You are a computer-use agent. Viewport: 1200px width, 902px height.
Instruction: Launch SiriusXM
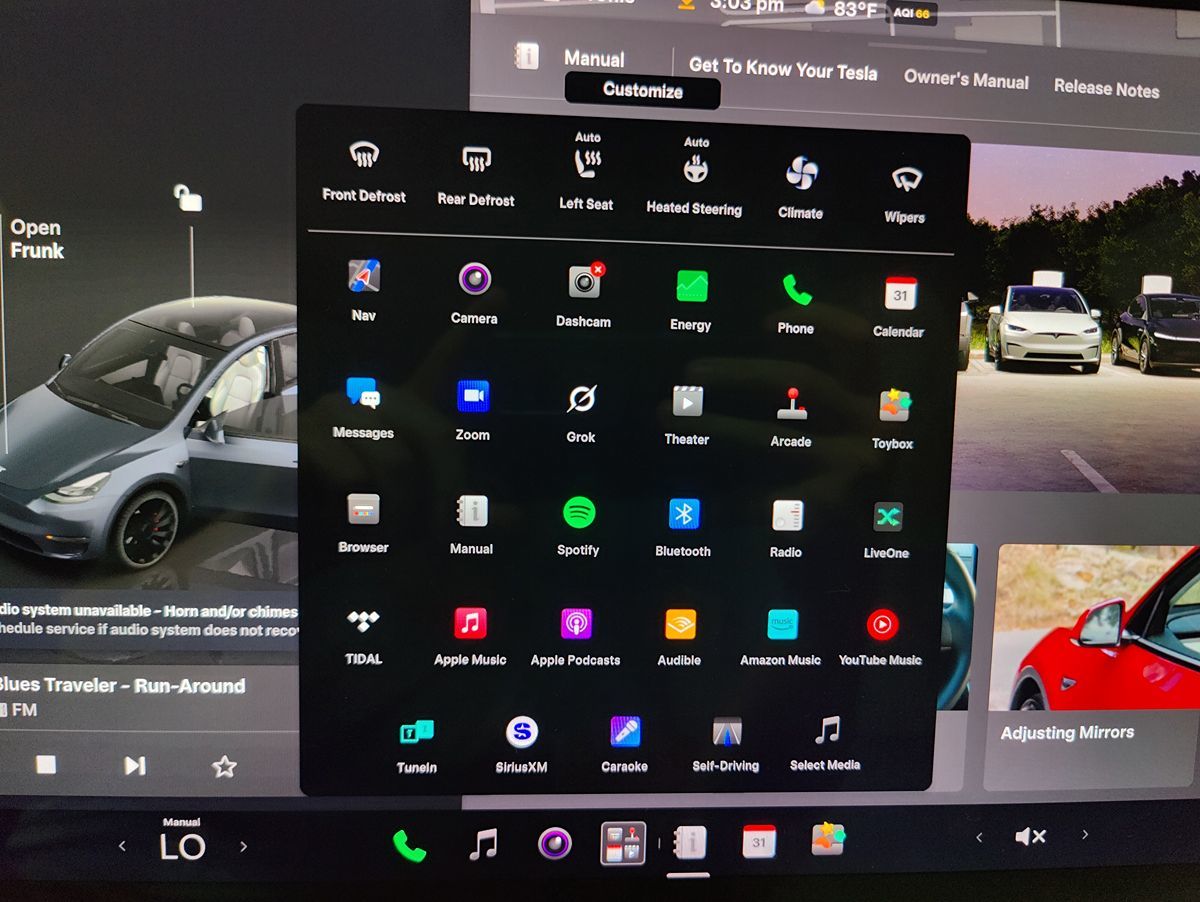521,745
